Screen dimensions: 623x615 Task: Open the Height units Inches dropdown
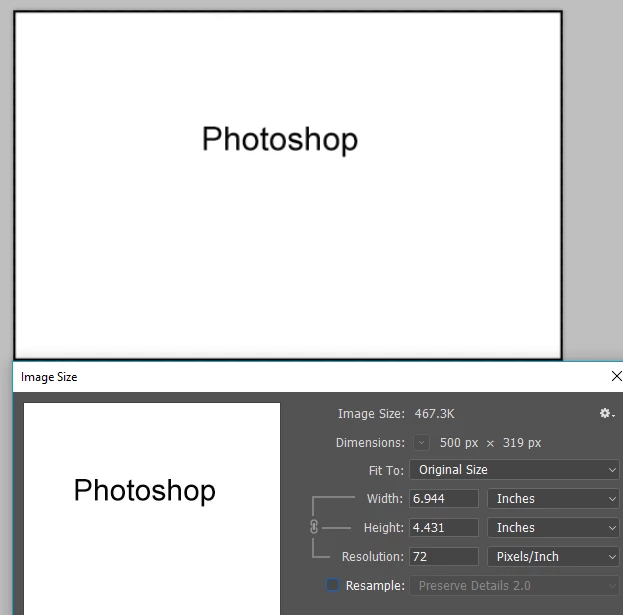(553, 528)
